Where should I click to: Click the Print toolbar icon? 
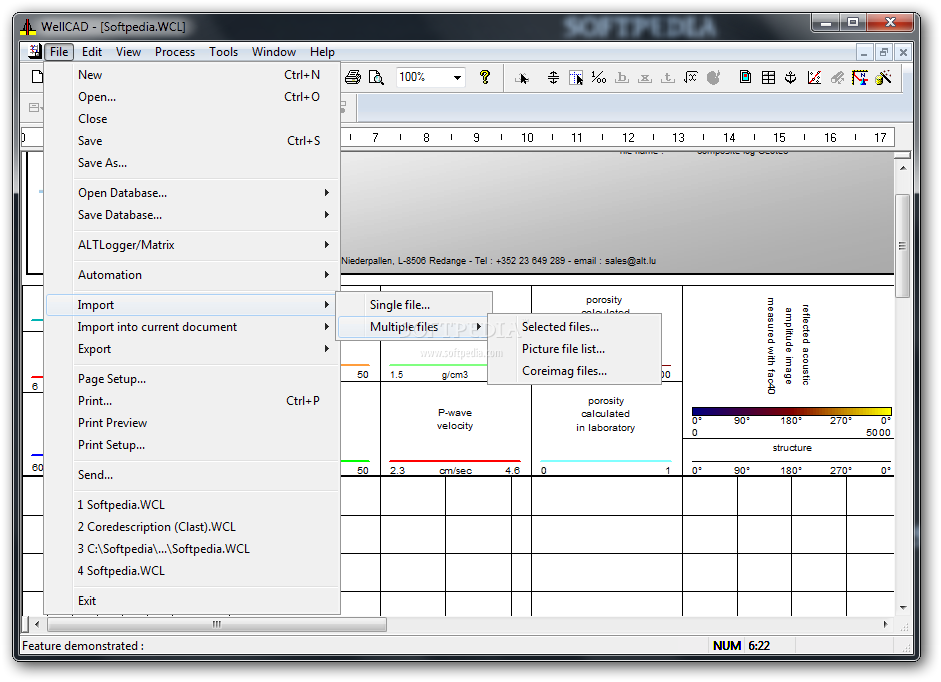(353, 77)
